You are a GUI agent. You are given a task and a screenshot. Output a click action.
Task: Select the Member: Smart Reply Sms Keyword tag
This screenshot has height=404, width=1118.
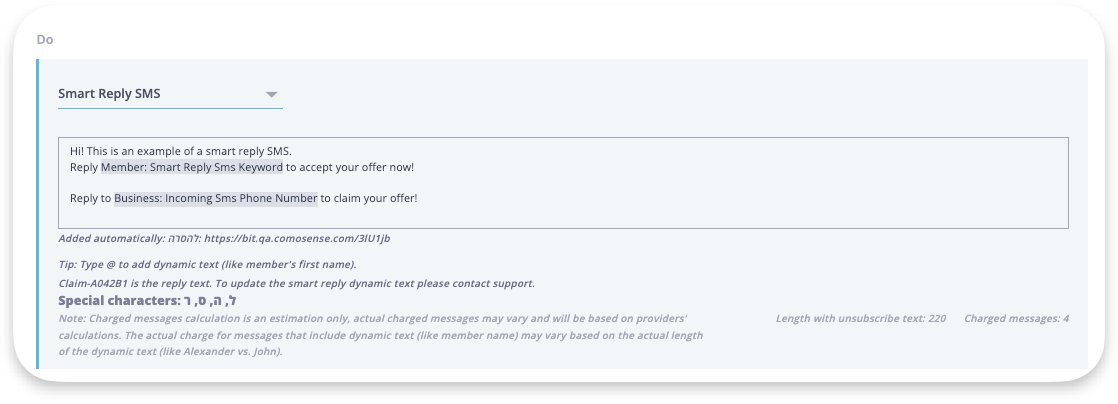click(x=192, y=167)
